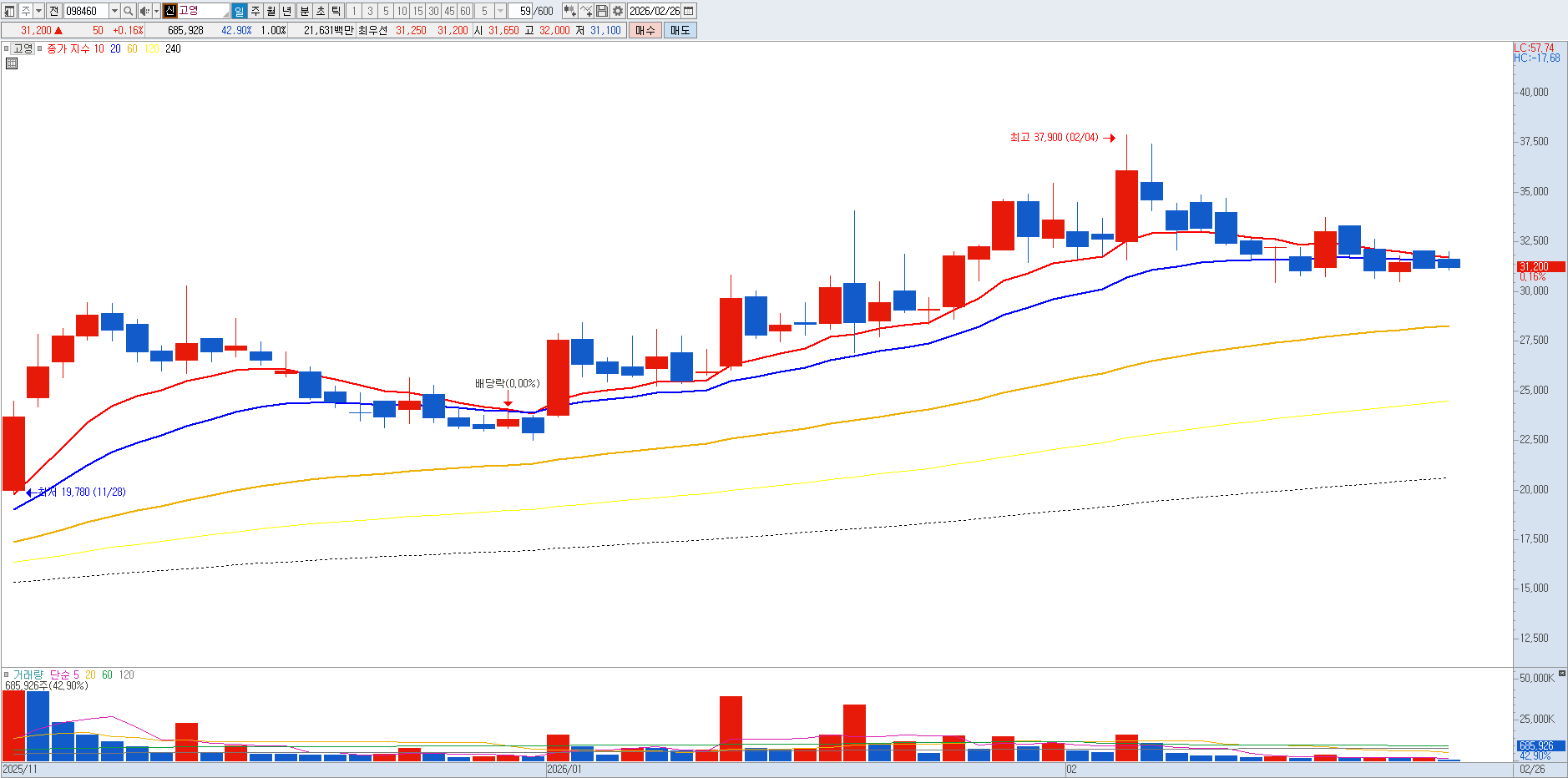
Task: Click the red 10-period moving average label
Action: tap(99, 48)
